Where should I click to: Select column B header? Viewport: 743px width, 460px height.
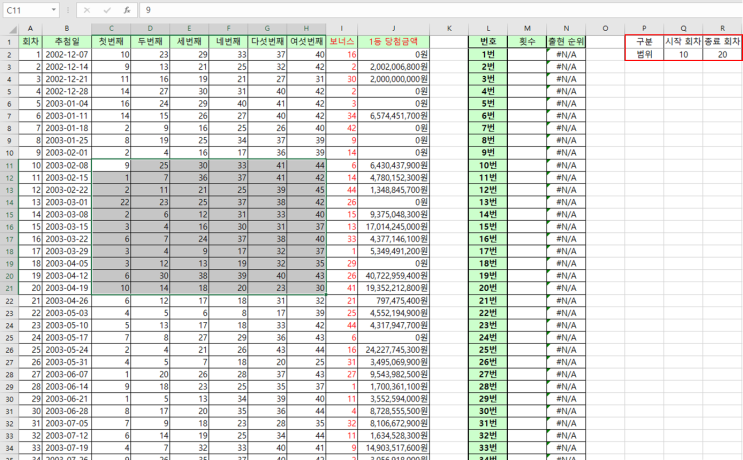67,29
